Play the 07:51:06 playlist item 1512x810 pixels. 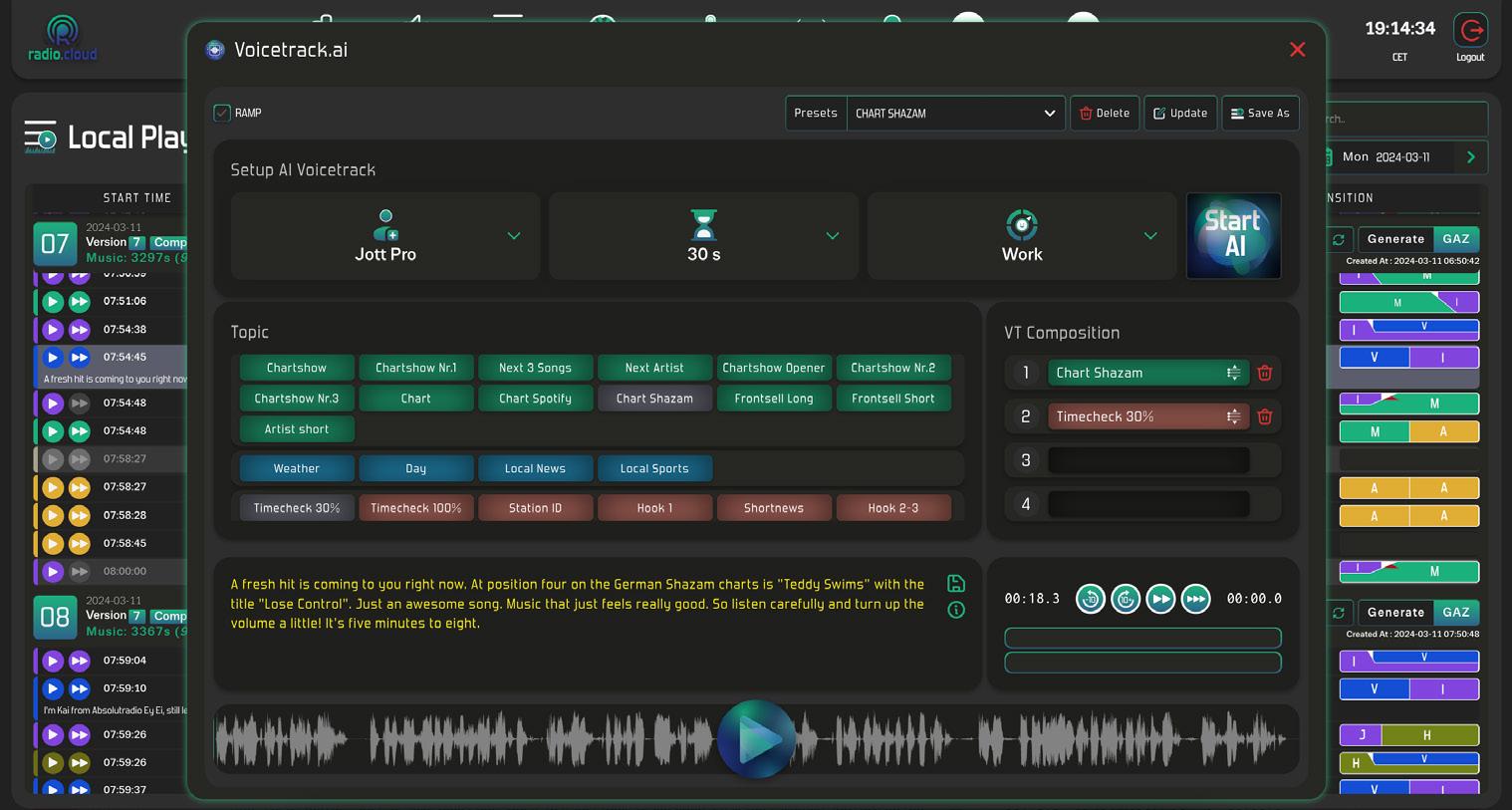tap(53, 301)
